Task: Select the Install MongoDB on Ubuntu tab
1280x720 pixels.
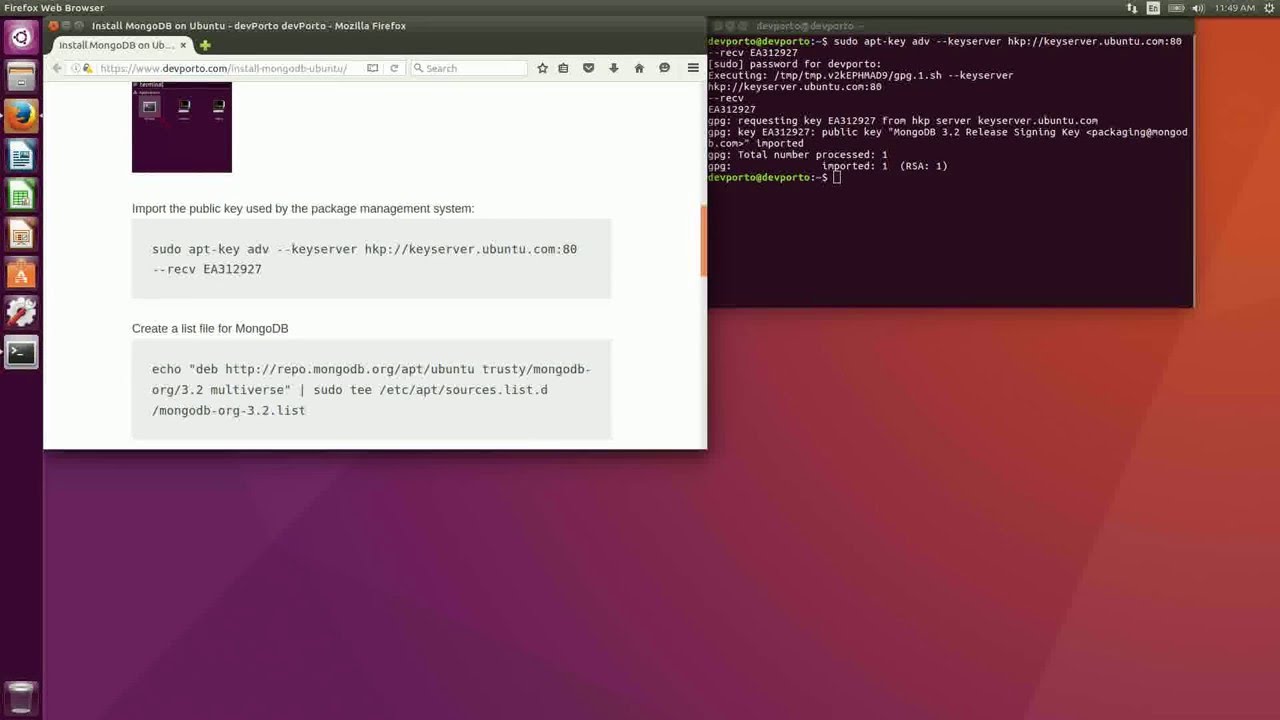Action: click(x=122, y=45)
